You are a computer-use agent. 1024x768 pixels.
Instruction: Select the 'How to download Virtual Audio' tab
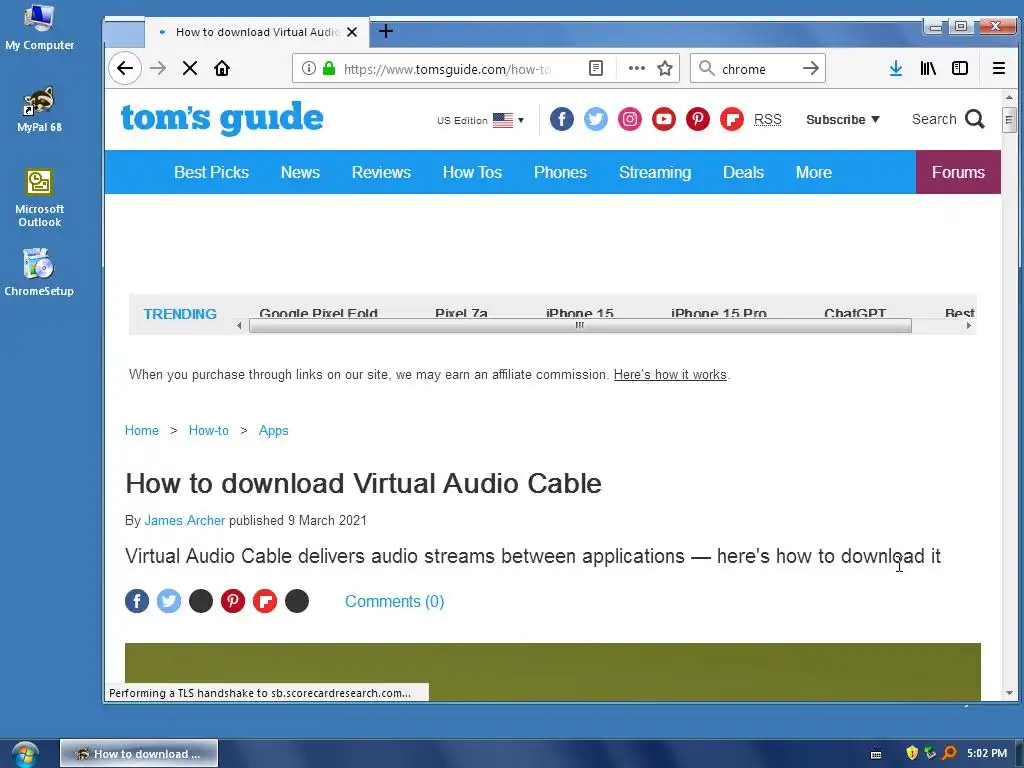(x=257, y=32)
